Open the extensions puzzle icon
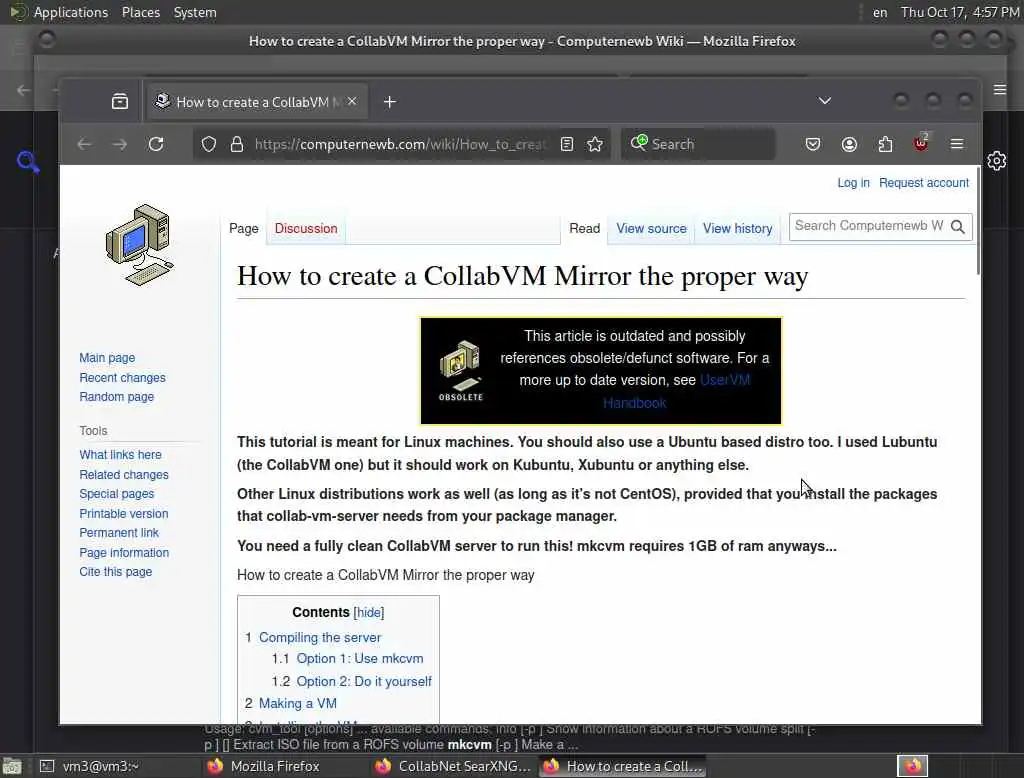The image size is (1024, 778). point(885,144)
